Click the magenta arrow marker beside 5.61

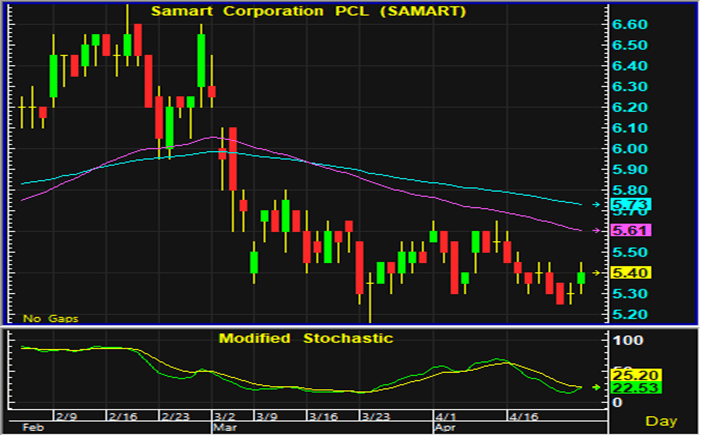pos(597,230)
